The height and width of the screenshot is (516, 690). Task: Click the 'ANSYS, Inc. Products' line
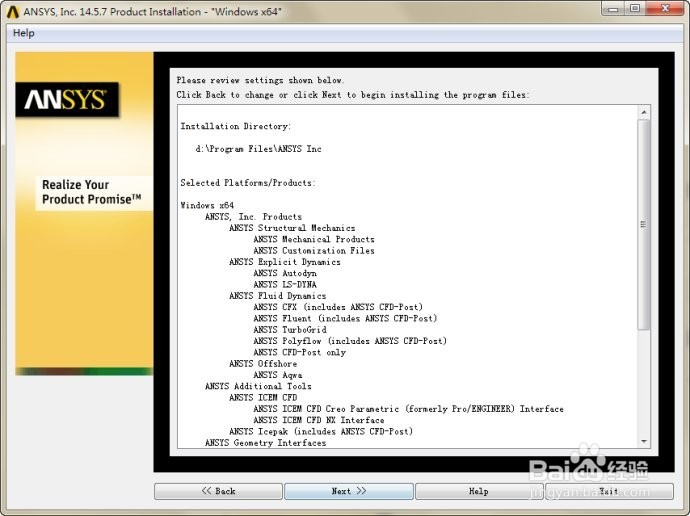[253, 217]
